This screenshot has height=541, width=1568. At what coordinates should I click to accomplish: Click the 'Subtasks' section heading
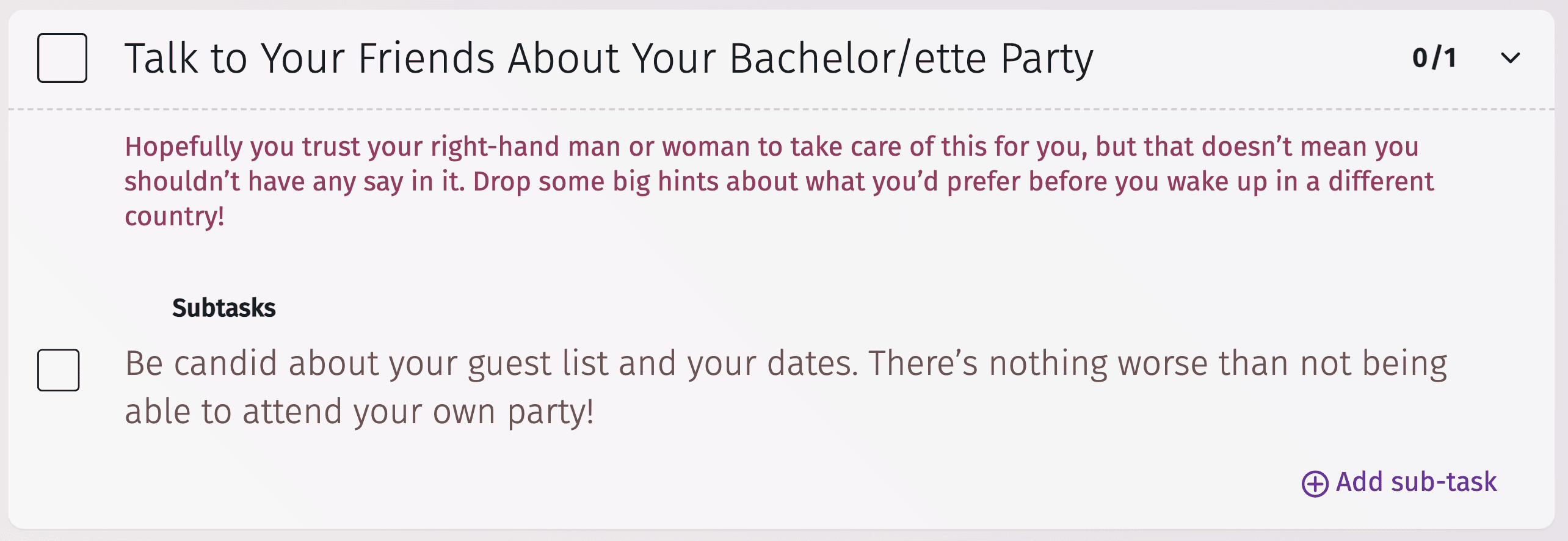(223, 308)
